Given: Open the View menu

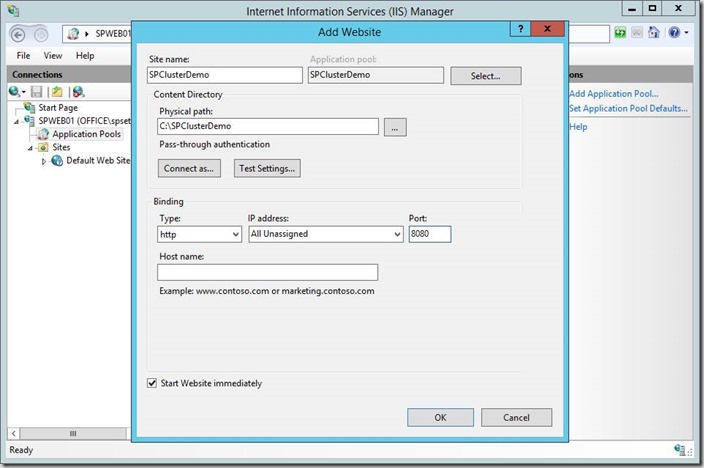Looking at the screenshot, I should click(x=52, y=56).
